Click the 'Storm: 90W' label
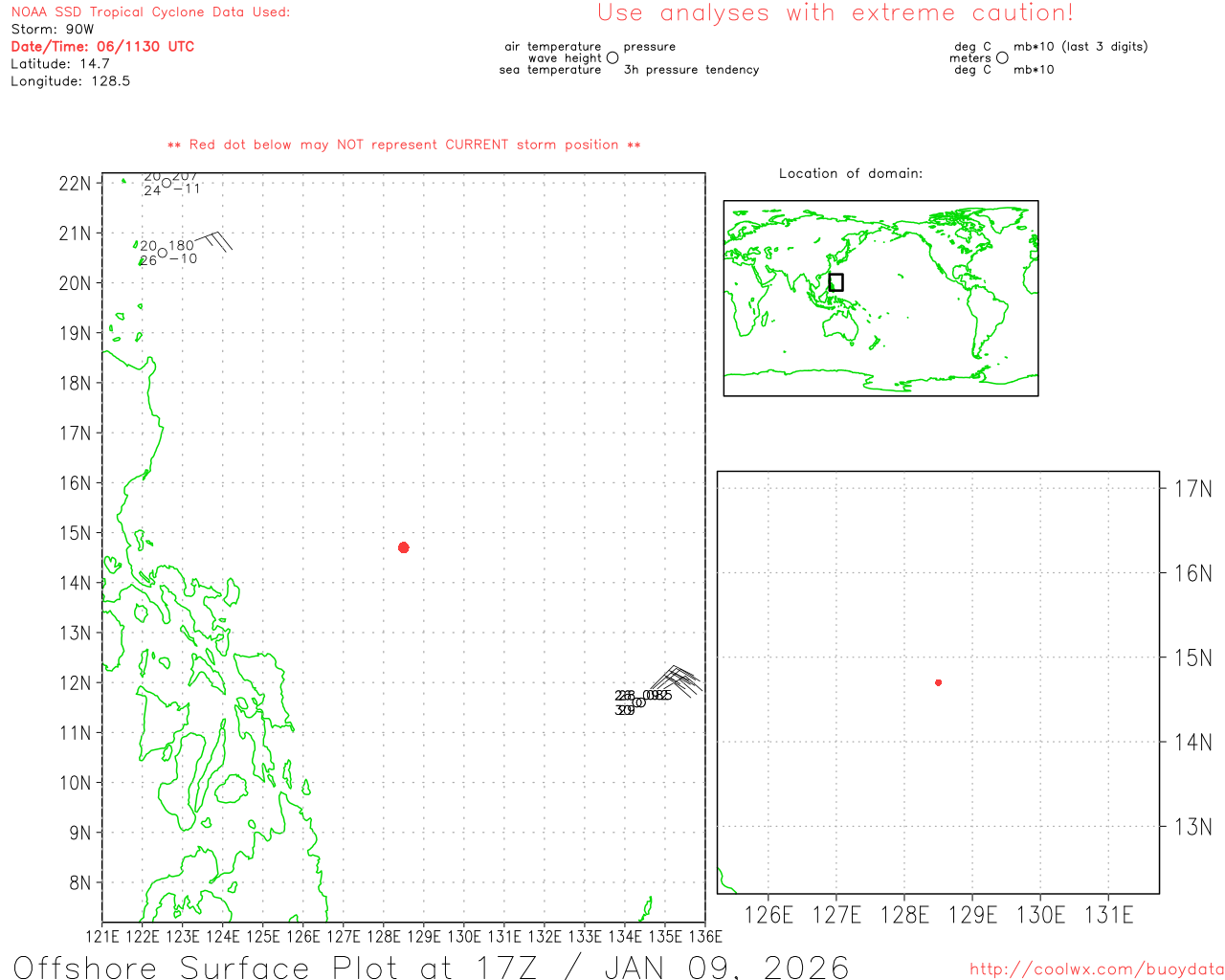The image size is (1225, 980). pos(53,30)
